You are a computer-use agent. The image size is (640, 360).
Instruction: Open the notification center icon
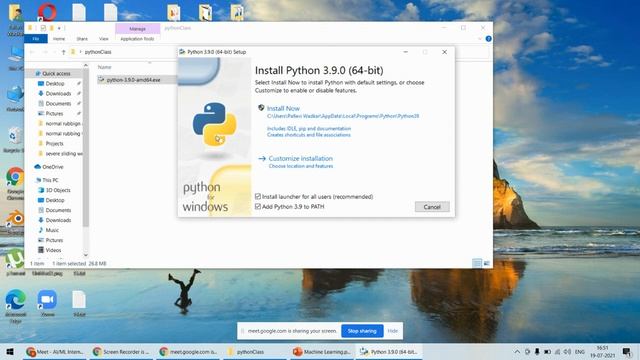tap(627, 351)
